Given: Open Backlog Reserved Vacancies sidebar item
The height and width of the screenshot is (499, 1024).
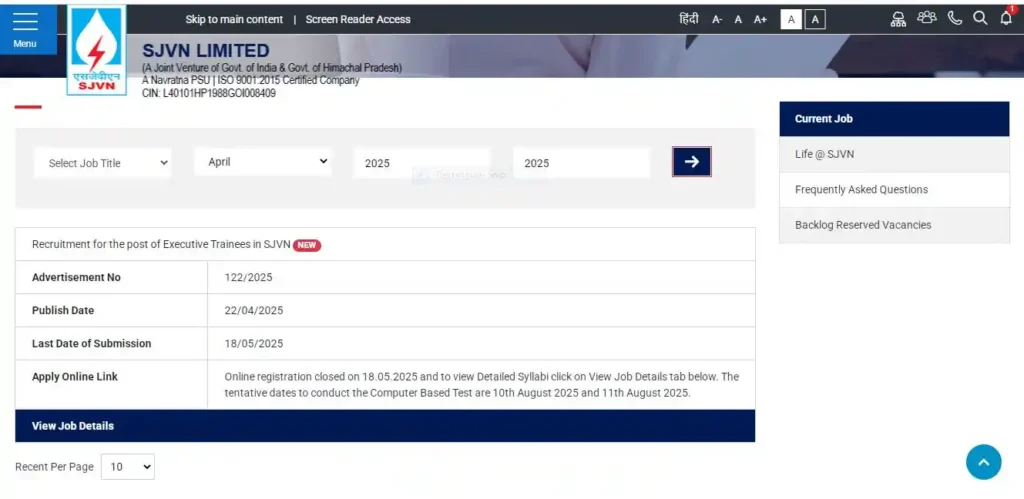Looking at the screenshot, I should tap(894, 225).
